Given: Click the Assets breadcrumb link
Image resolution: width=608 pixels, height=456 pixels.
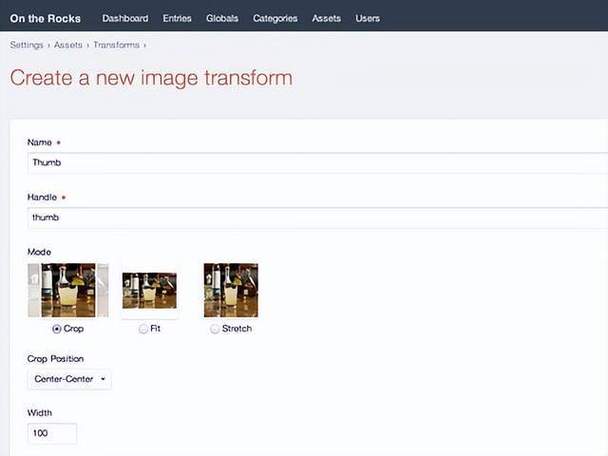Looking at the screenshot, I should (x=68, y=45).
